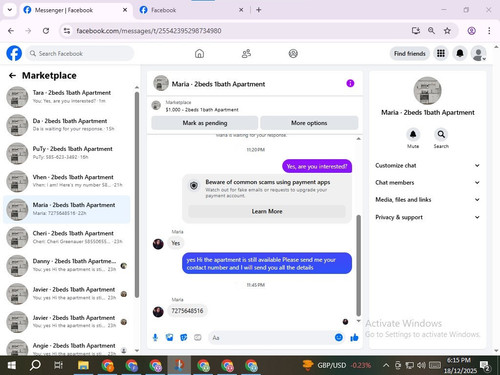Image resolution: width=500 pixels, height=375 pixels.
Task: Open Vhen - 2beds 1bath Apartment chat
Action: [x=67, y=181]
